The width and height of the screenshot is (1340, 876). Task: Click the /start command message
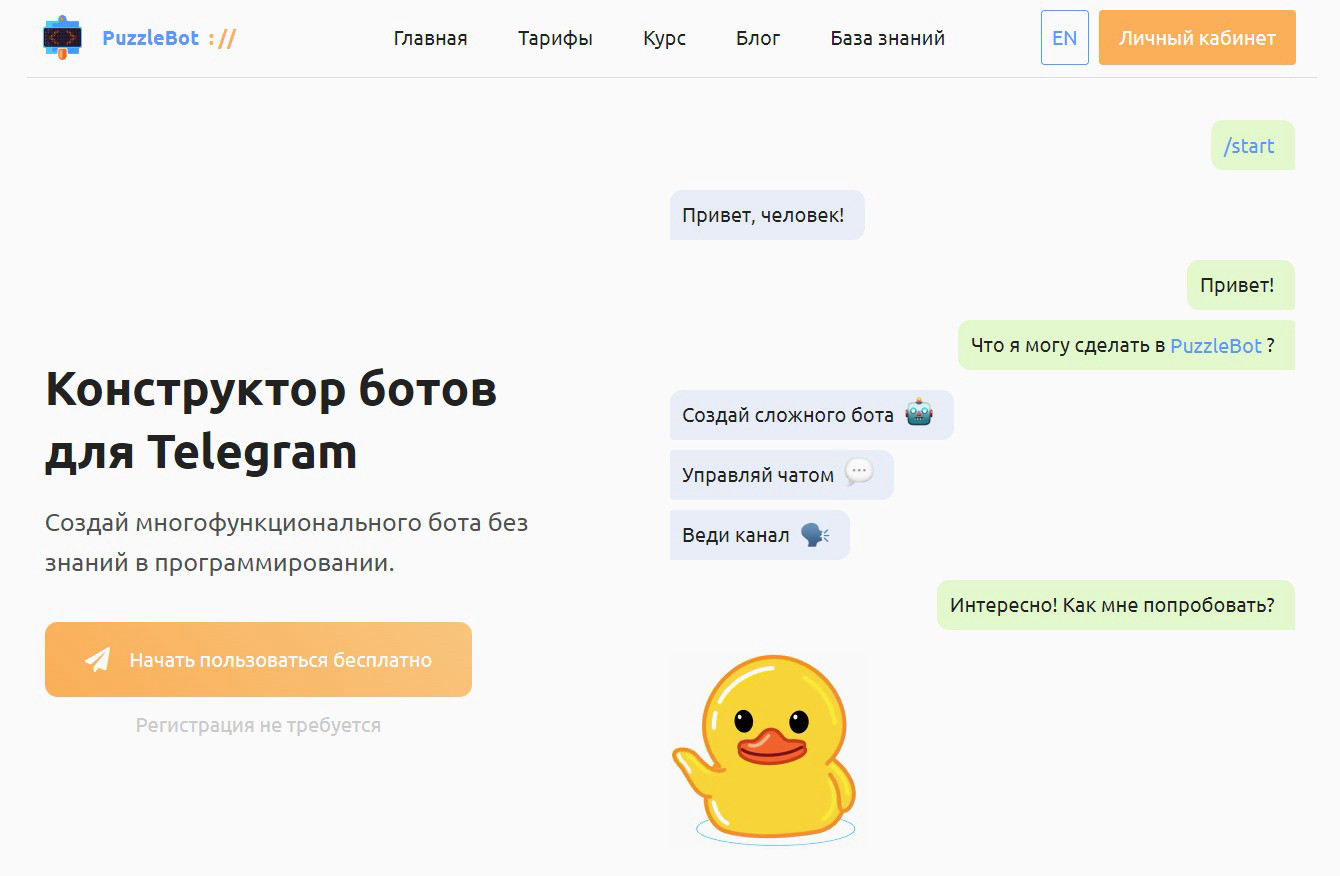tap(1249, 146)
